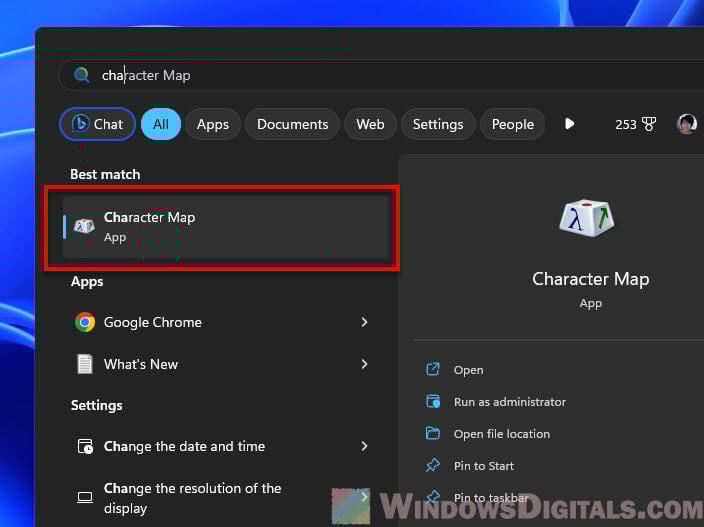Expand Google Chrome result details chevron
Screen dimensions: 704x527
pos(364,322)
